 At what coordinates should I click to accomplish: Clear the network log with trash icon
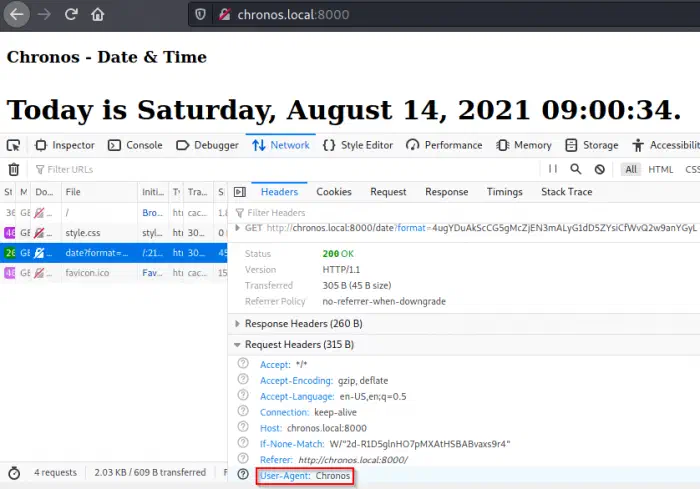[14, 169]
